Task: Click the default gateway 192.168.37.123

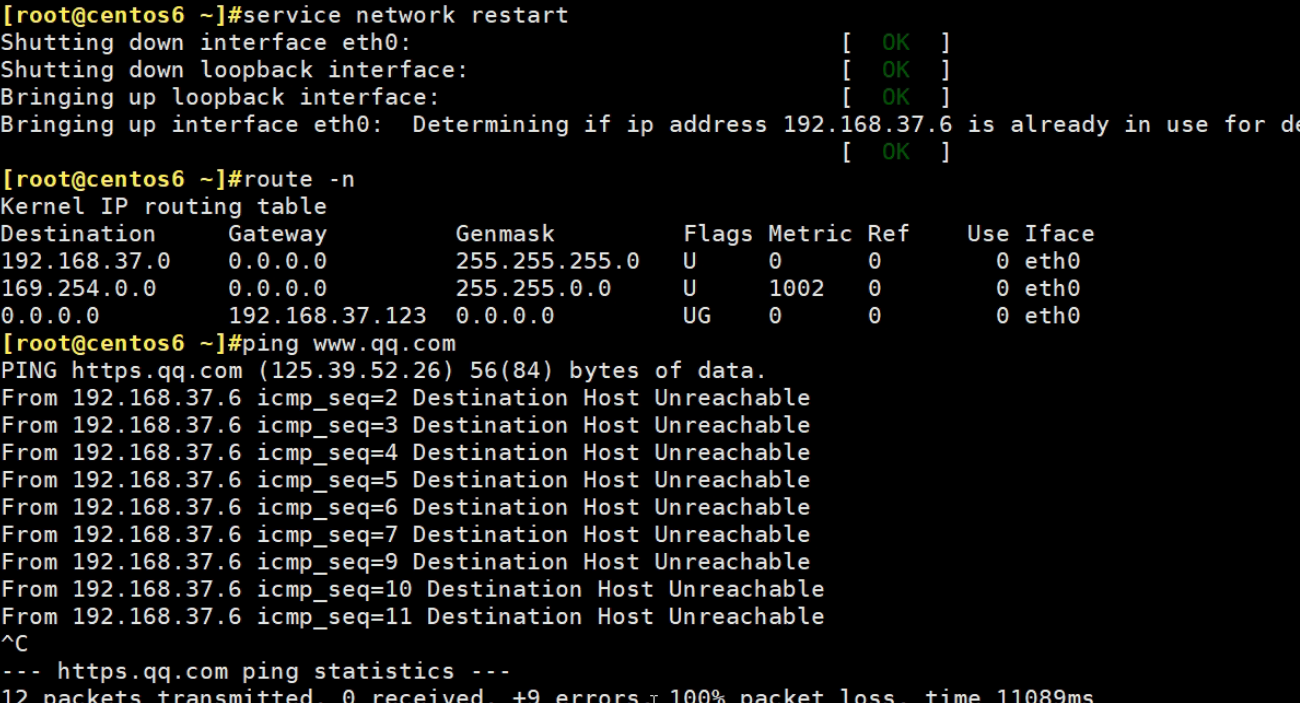Action: (x=327, y=316)
